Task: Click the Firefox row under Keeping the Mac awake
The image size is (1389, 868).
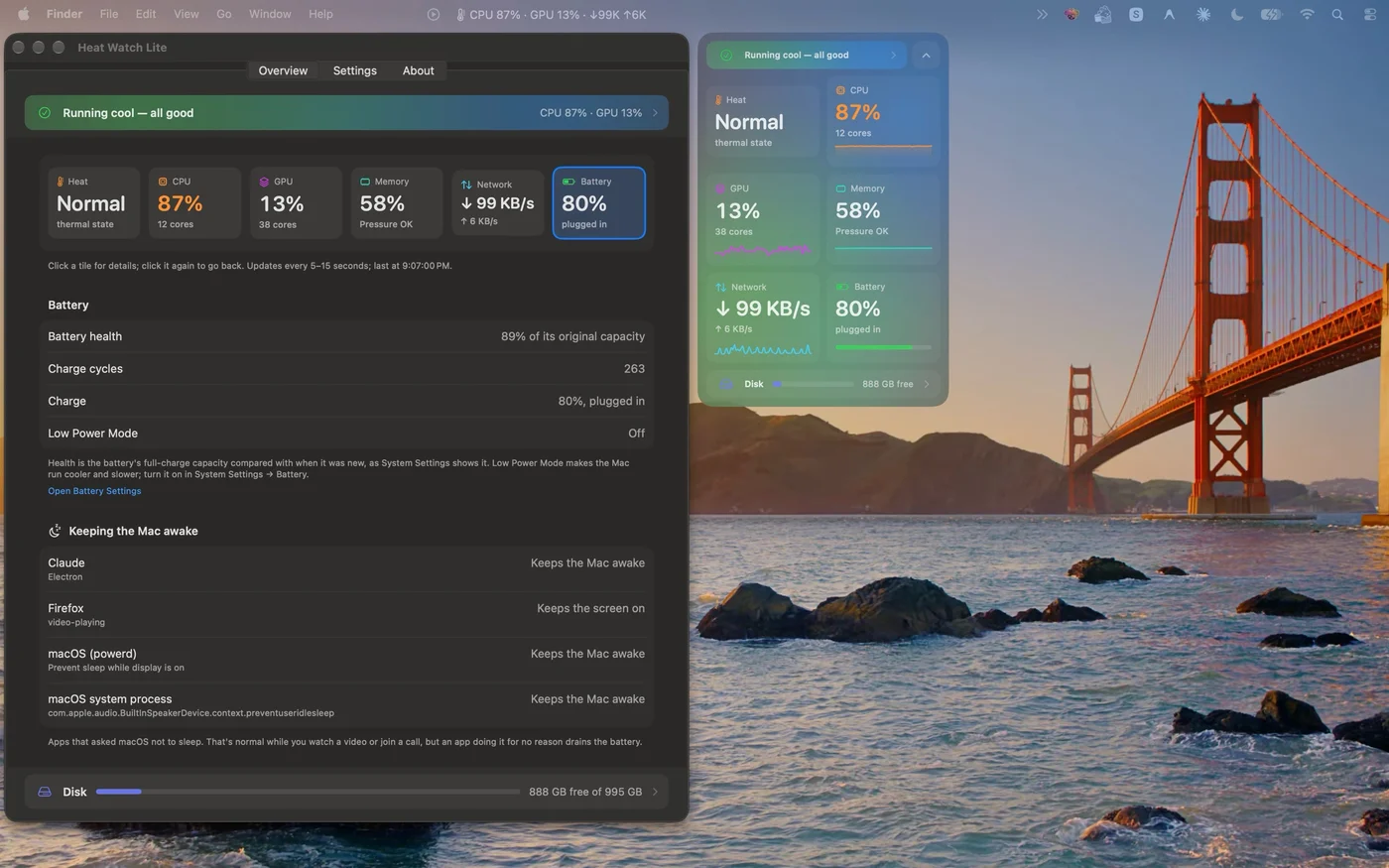Action: [x=346, y=615]
